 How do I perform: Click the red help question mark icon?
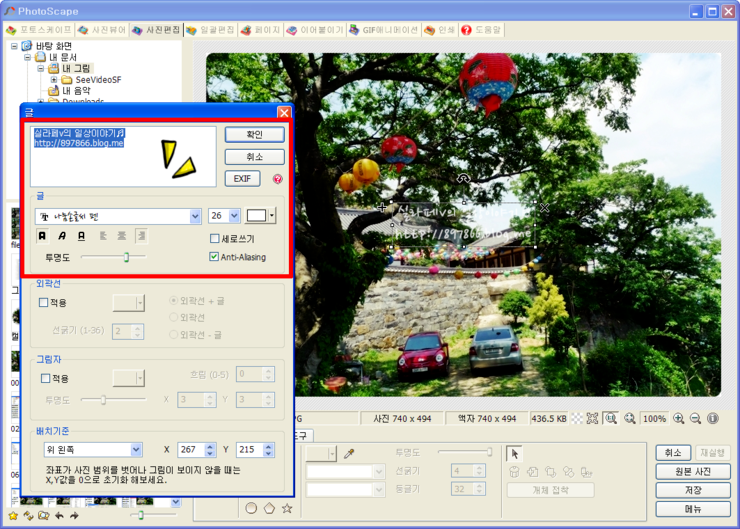coord(277,180)
